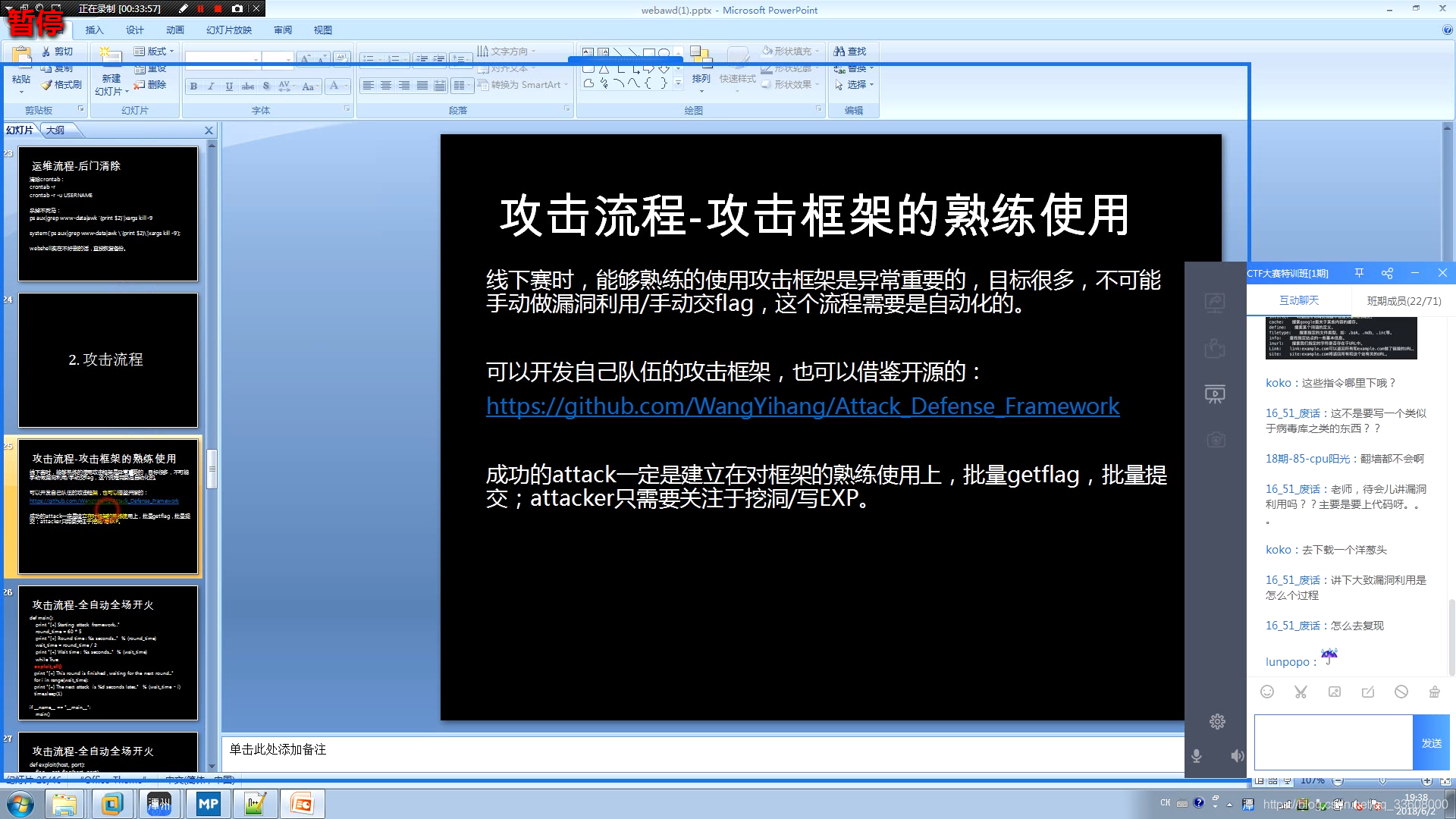Click the scissors screenshot icon in chat
Viewport: 1456px width, 819px height.
click(1301, 692)
